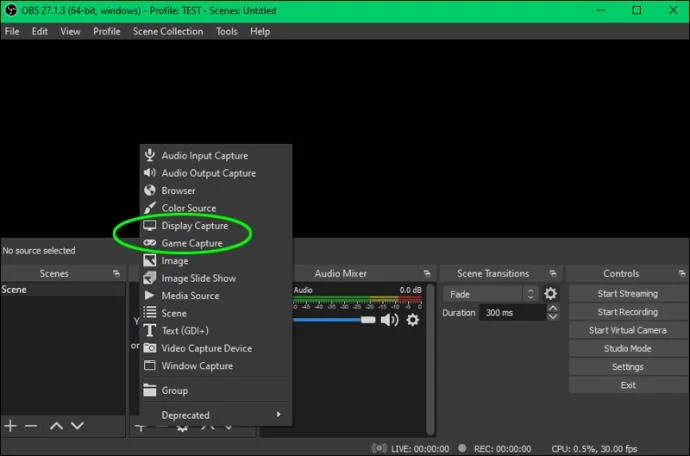690x456 pixels.
Task: Open the Help menu
Action: click(260, 32)
